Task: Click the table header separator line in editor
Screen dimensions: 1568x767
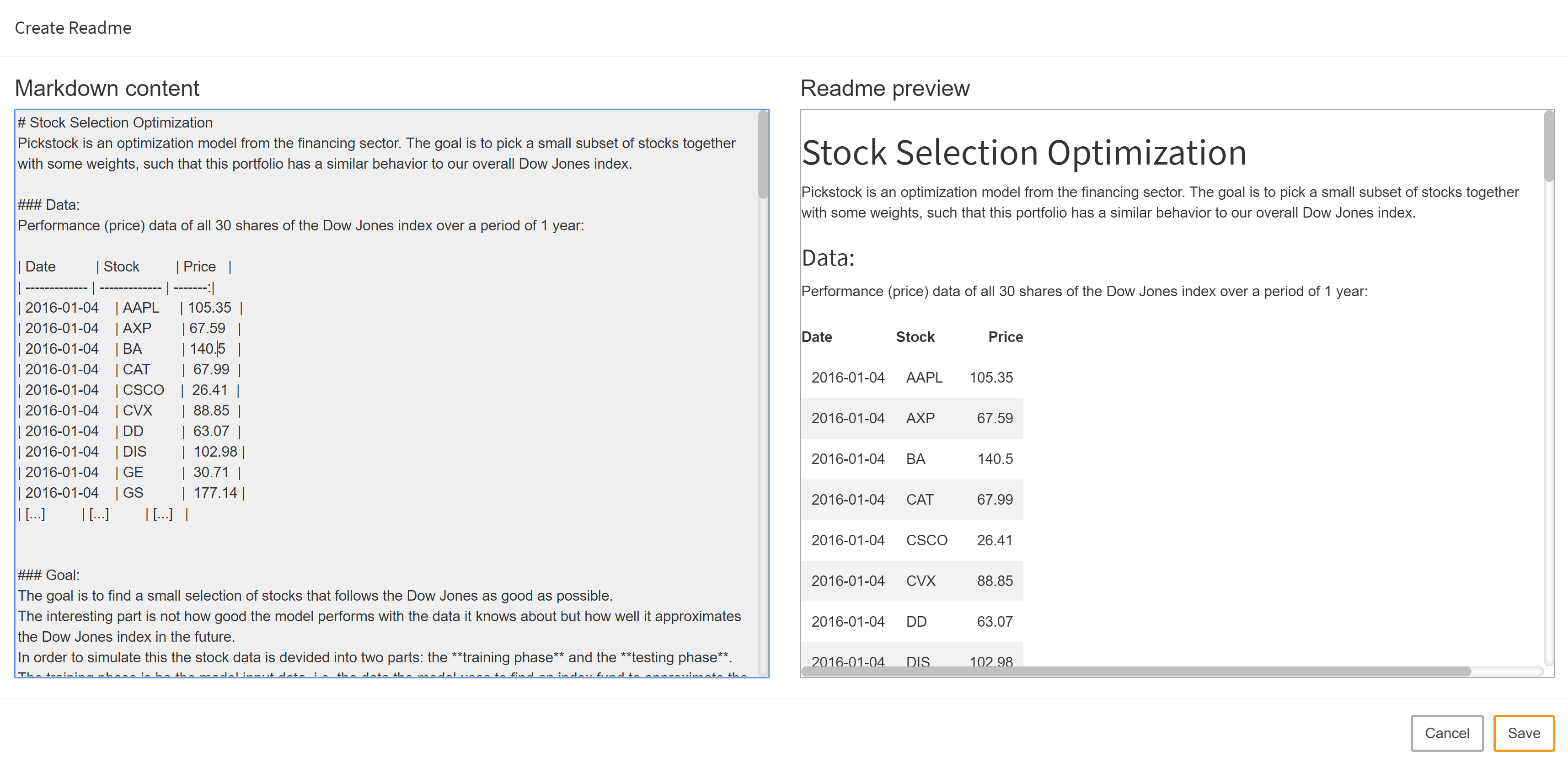Action: (x=116, y=287)
